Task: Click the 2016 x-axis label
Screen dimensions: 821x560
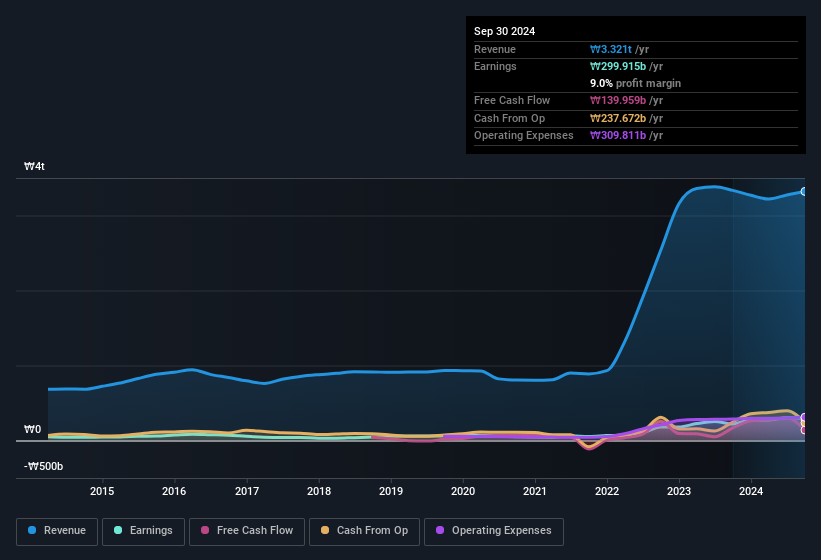Action: pos(174,491)
